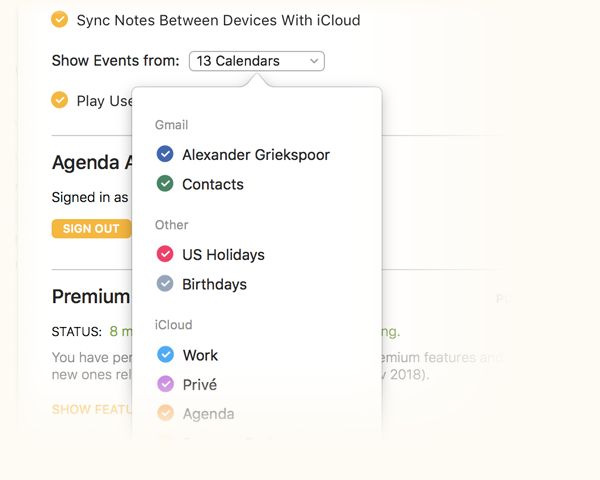Uncheck the Privé calendar
This screenshot has height=480, width=600.
165,384
